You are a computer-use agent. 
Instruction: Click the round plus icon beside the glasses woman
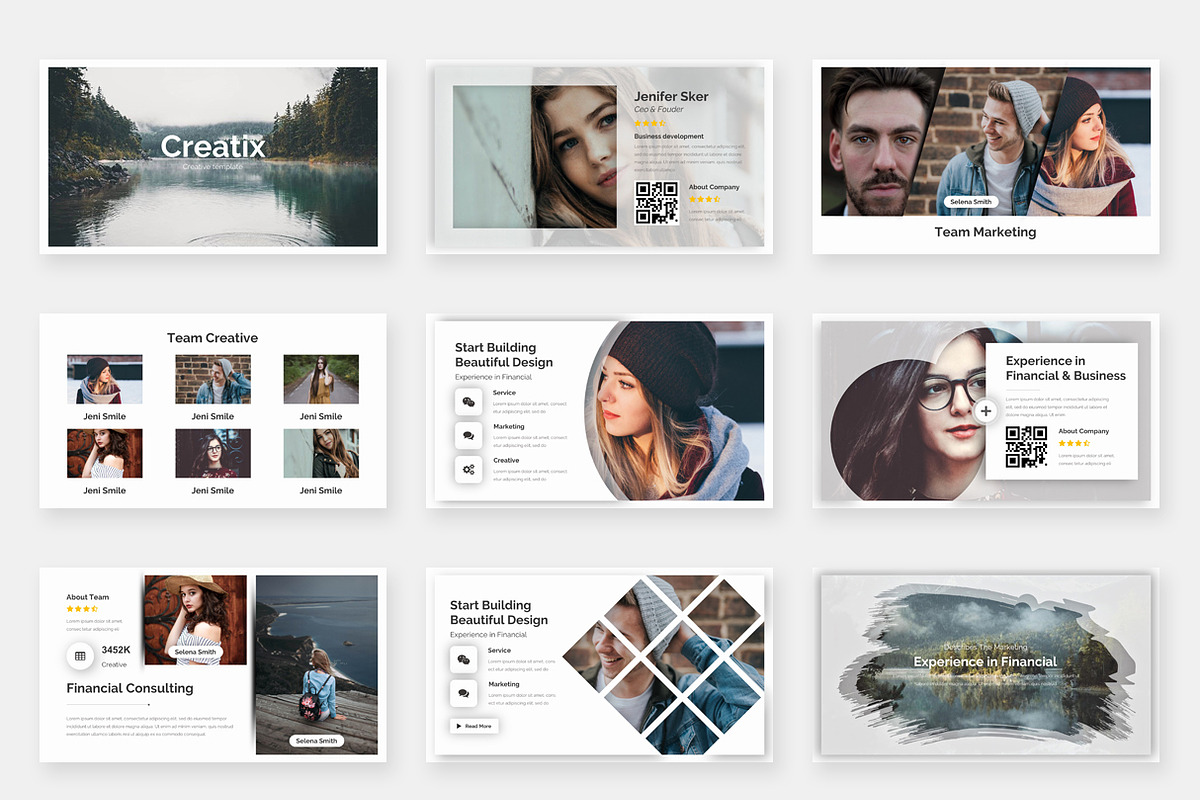tap(986, 411)
